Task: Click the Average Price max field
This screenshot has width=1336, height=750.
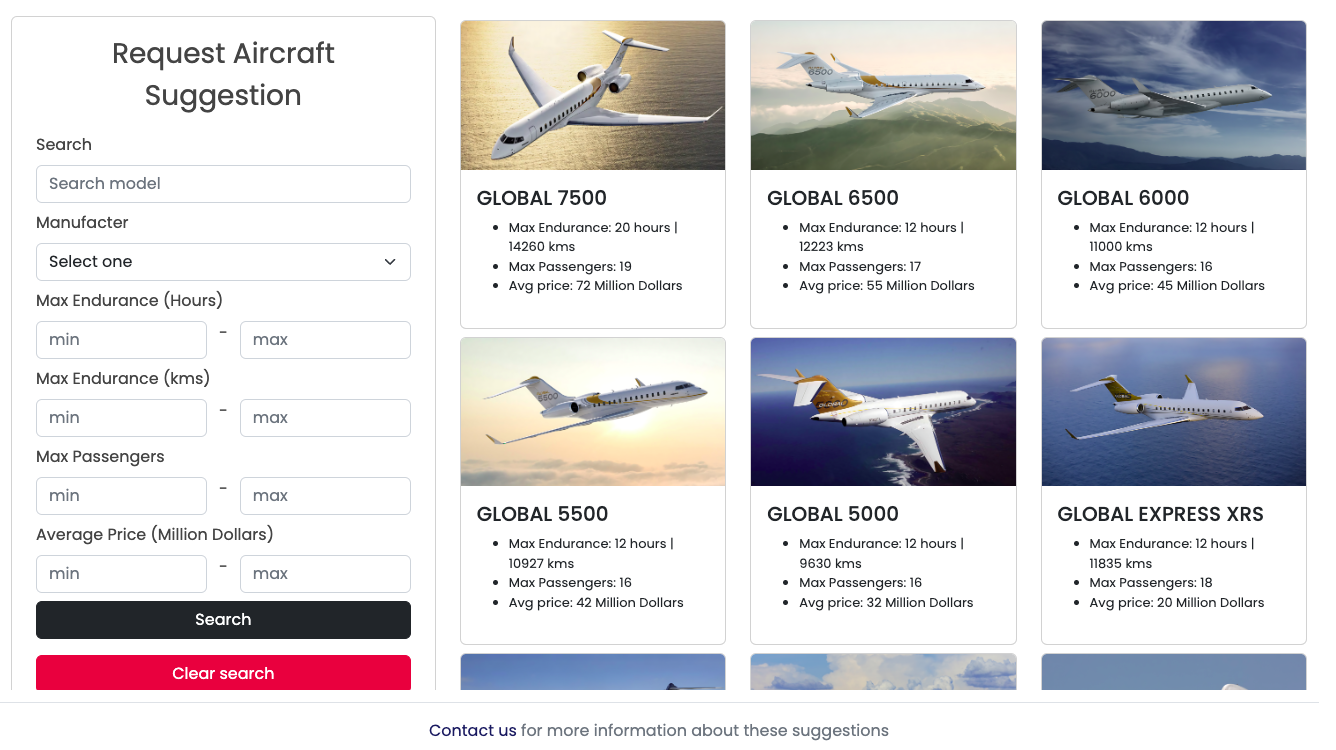Action: point(325,574)
